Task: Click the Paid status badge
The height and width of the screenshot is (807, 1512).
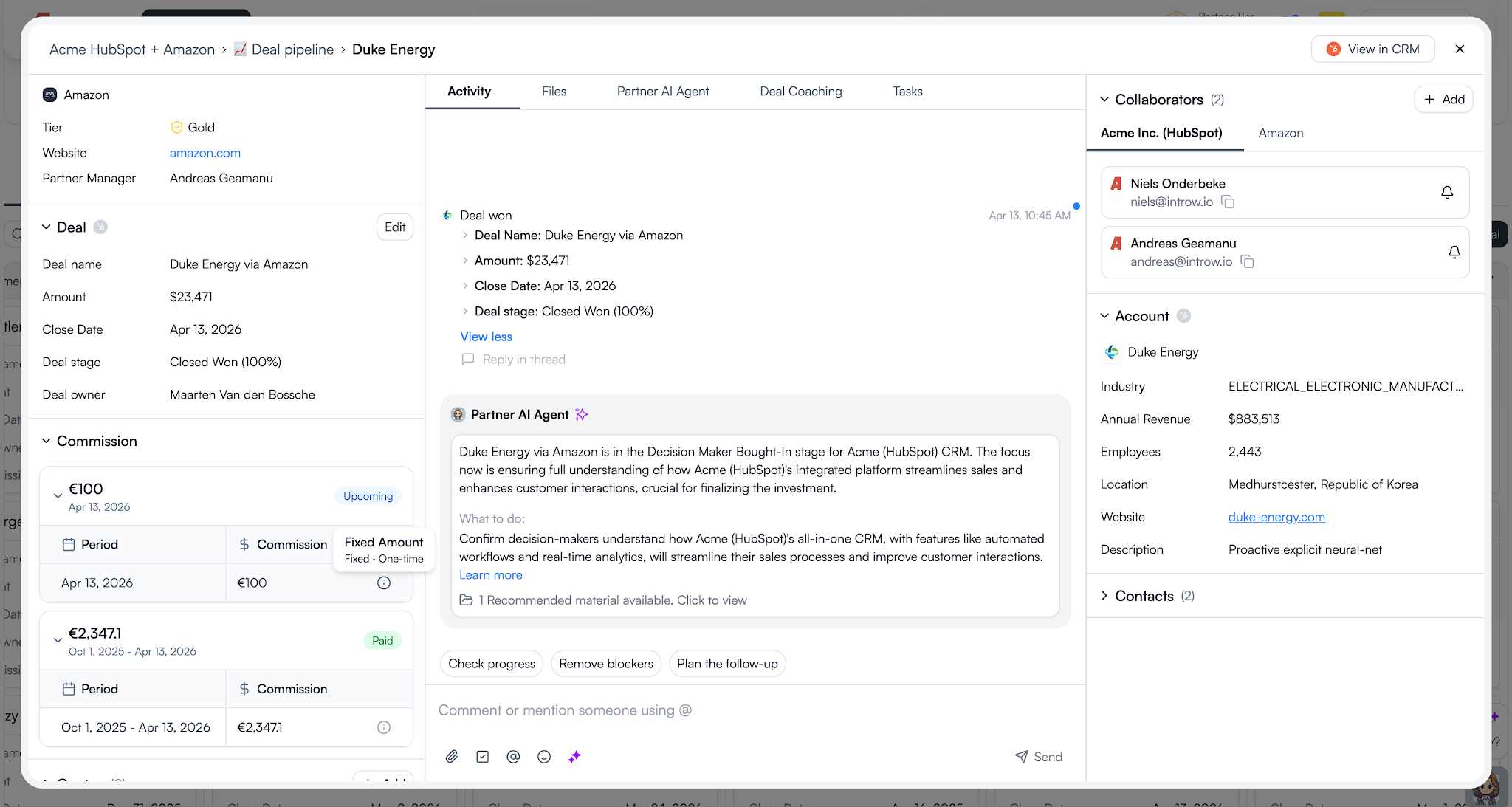Action: 382,641
